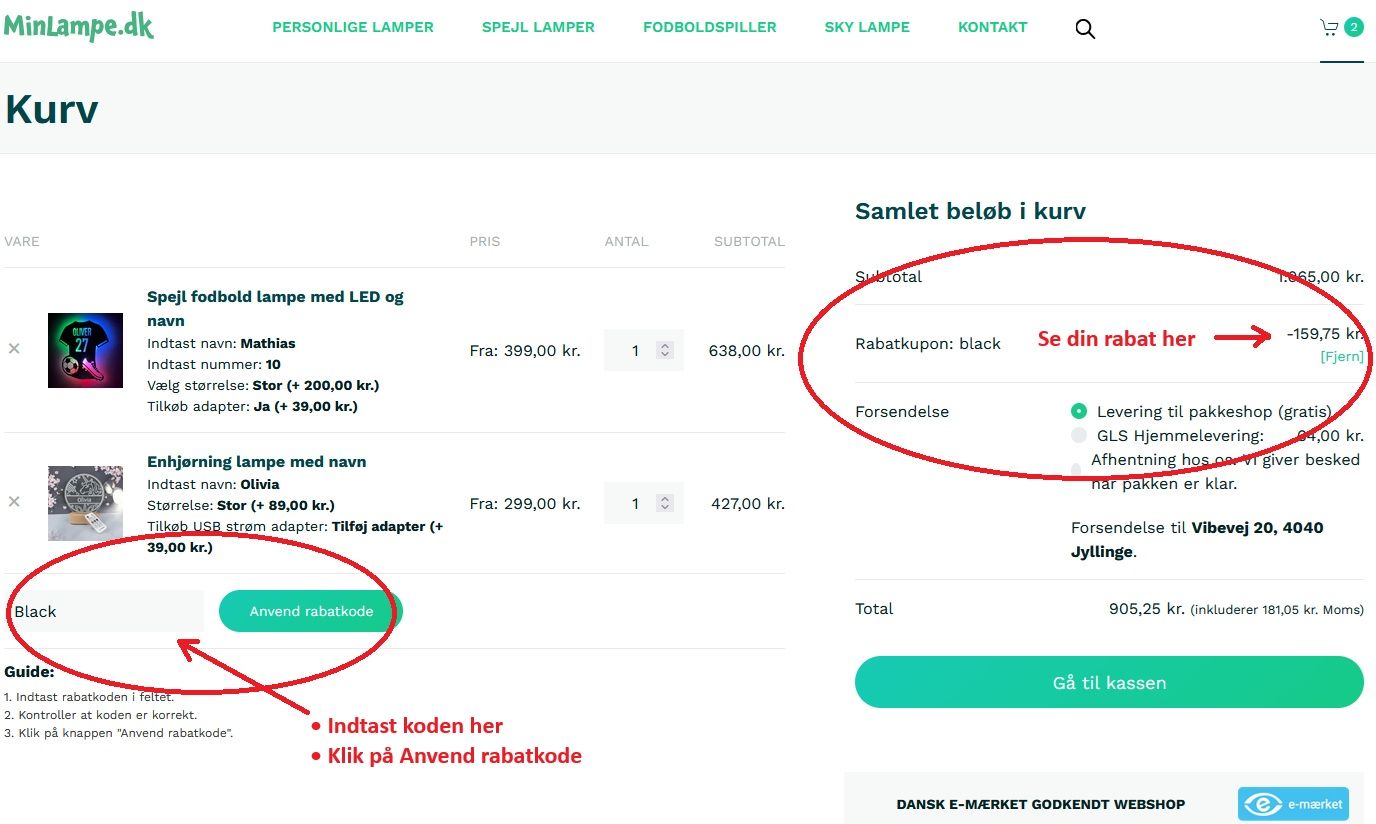Select Levering til pakkeshop shipping option

[x=1079, y=411]
